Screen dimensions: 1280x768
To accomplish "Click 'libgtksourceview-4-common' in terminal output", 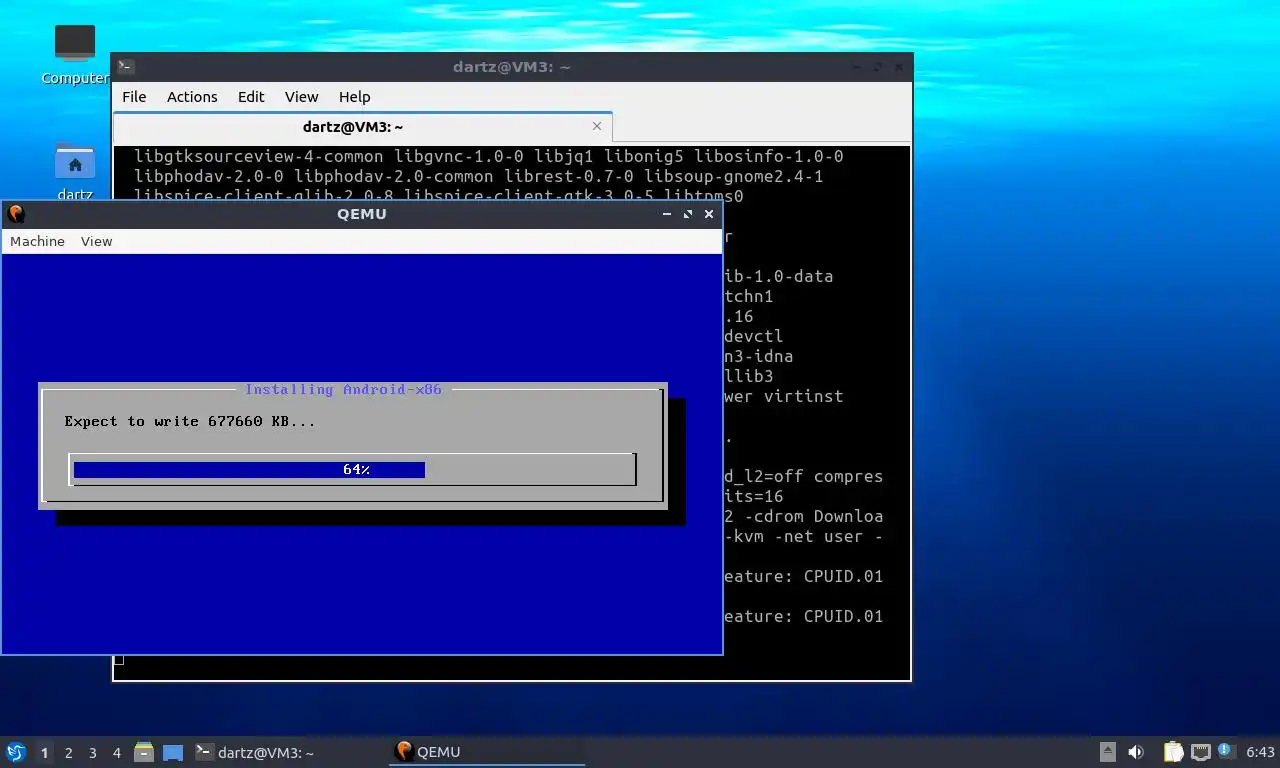I will coord(258,156).
